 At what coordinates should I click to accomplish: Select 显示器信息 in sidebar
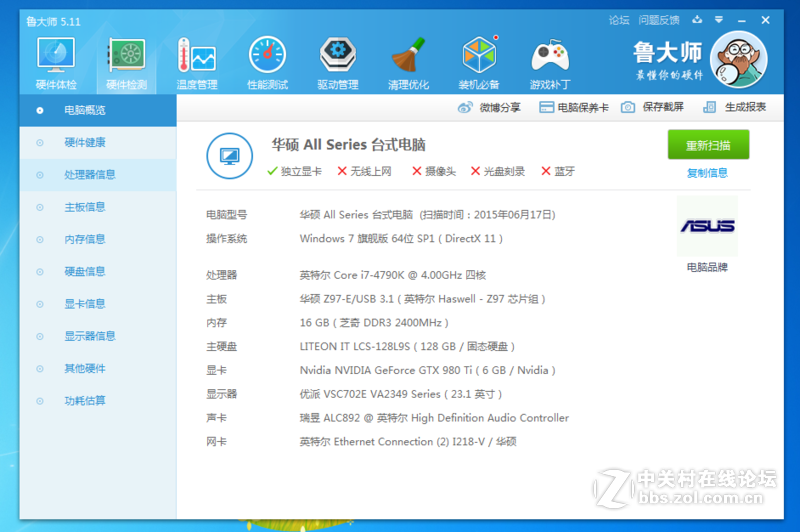click(98, 336)
